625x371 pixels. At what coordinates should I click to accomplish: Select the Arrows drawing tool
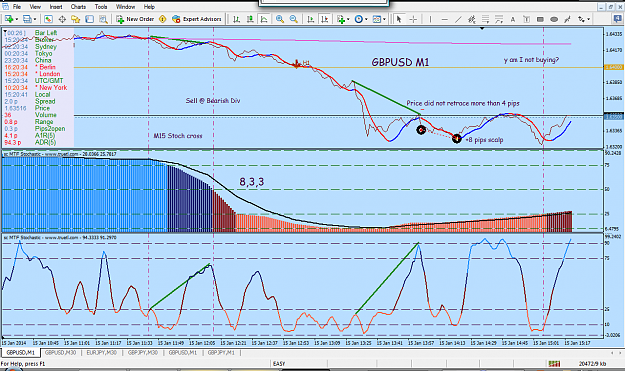tap(582, 19)
